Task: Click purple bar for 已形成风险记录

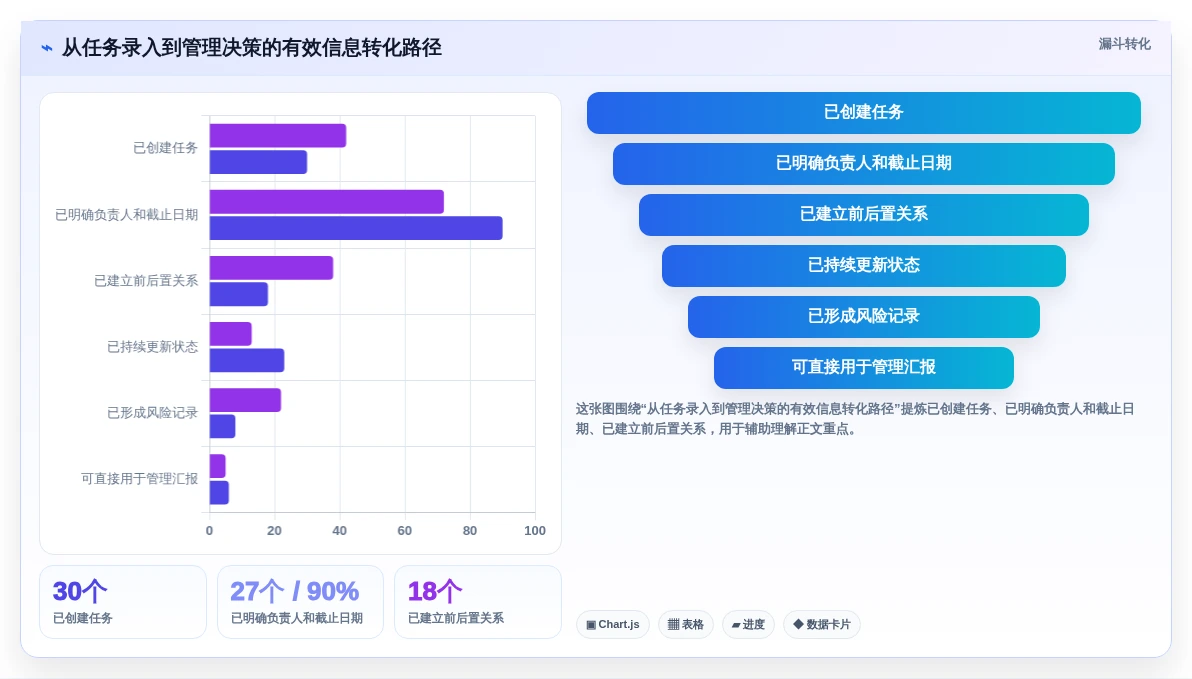Action: 246,400
